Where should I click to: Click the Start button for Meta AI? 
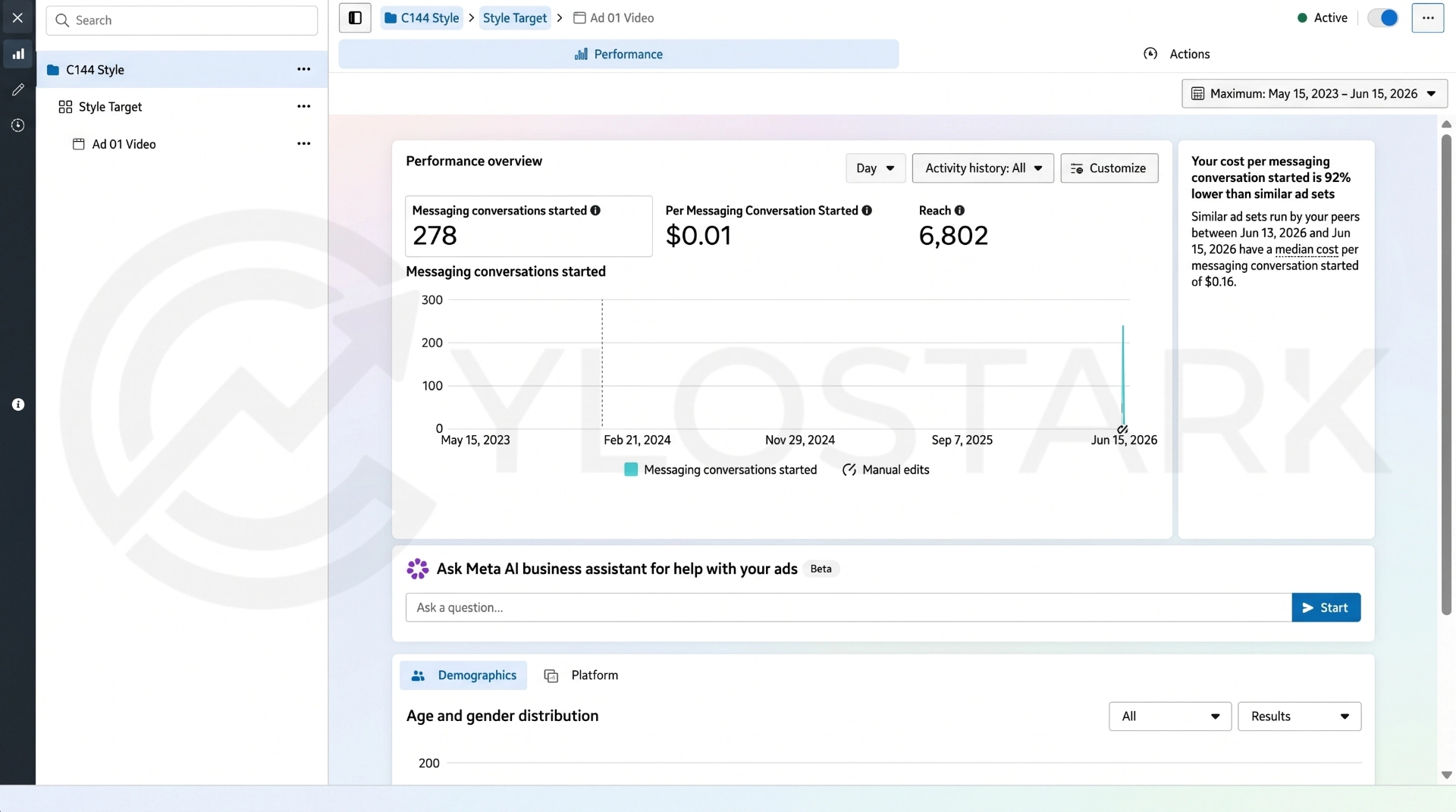(1326, 607)
